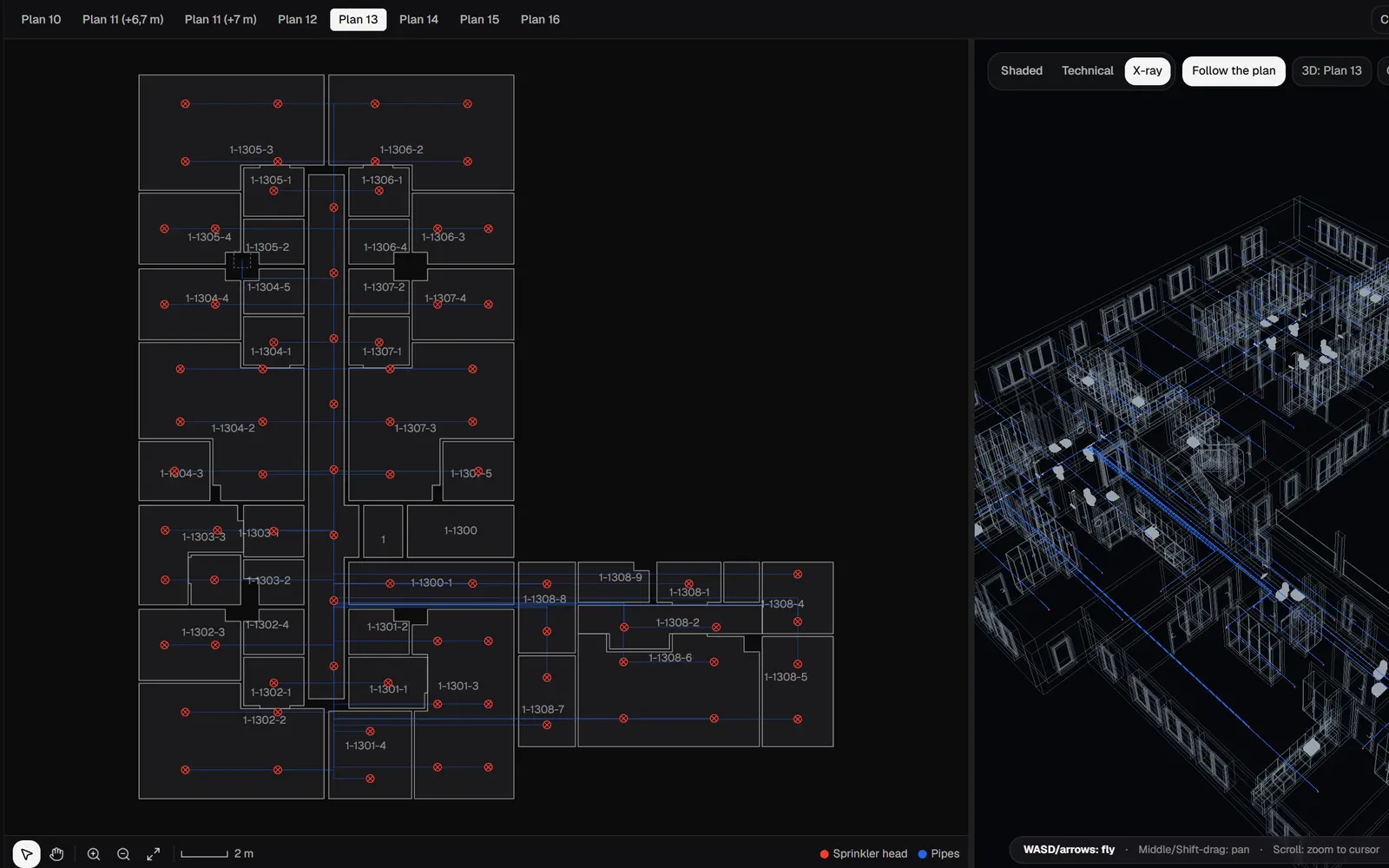Select room label 1-1305-2
This screenshot has height=868, width=1389.
pyautogui.click(x=267, y=247)
